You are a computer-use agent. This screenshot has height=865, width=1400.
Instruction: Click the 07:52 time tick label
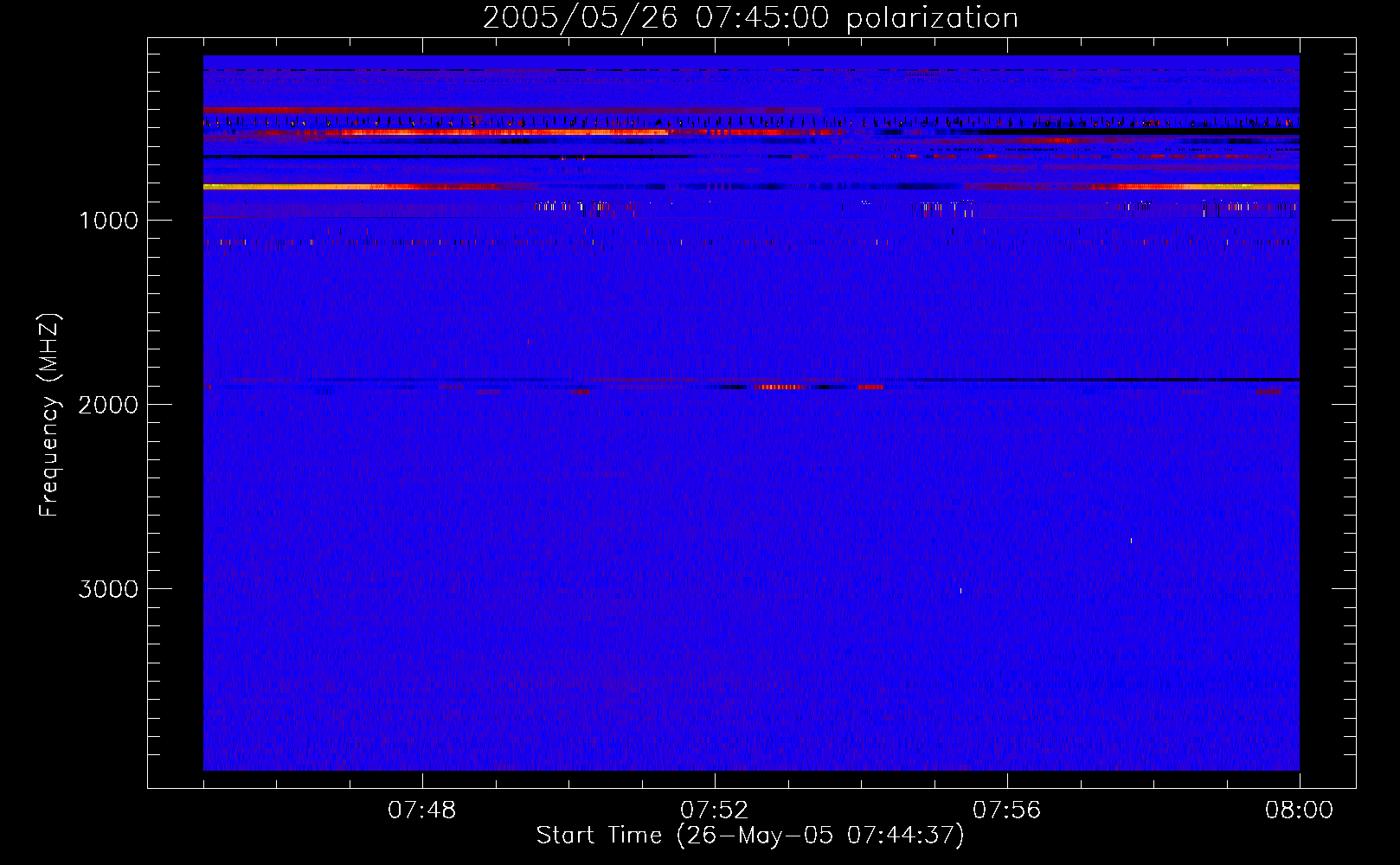pyautogui.click(x=715, y=811)
